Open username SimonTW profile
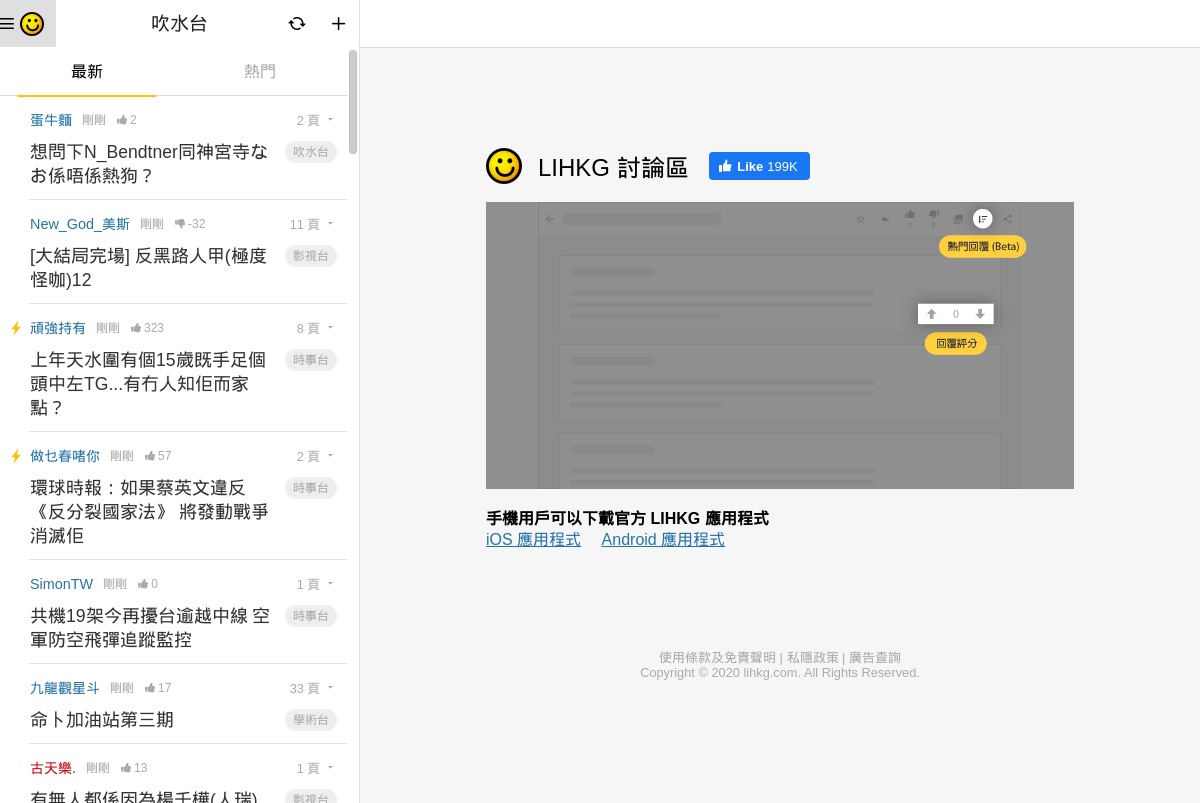This screenshot has width=1200, height=803. [61, 584]
